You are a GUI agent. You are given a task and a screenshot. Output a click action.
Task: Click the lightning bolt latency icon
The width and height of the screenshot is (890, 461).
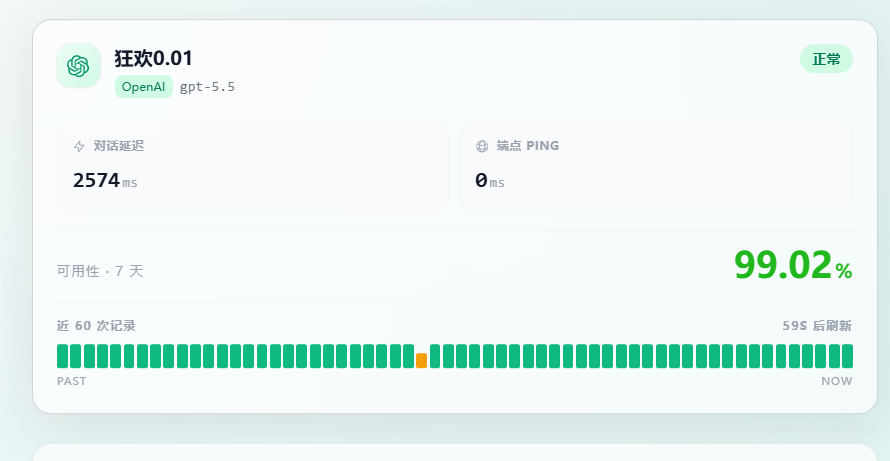coord(79,146)
